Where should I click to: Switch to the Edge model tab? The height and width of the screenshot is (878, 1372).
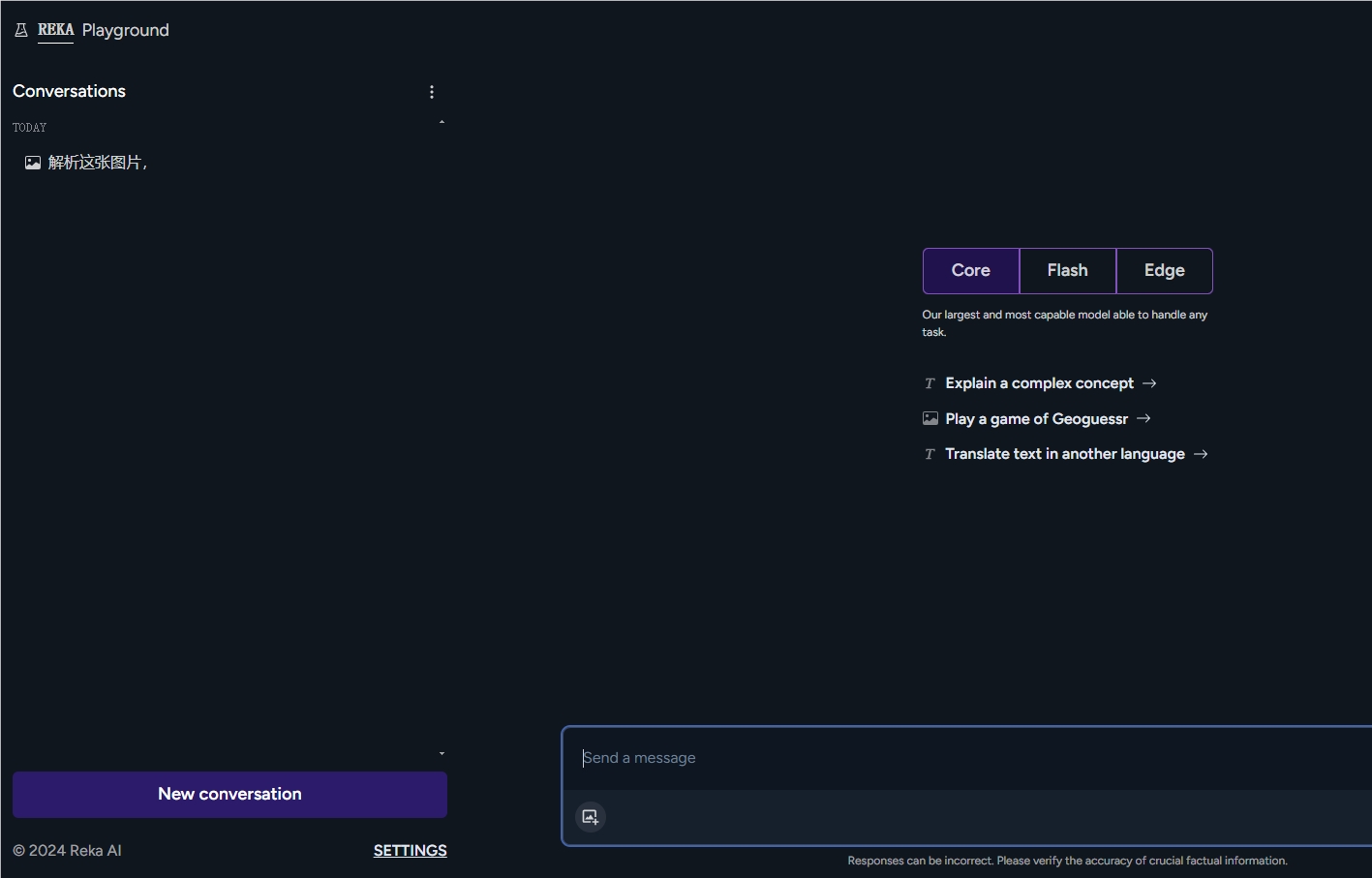(x=1165, y=271)
